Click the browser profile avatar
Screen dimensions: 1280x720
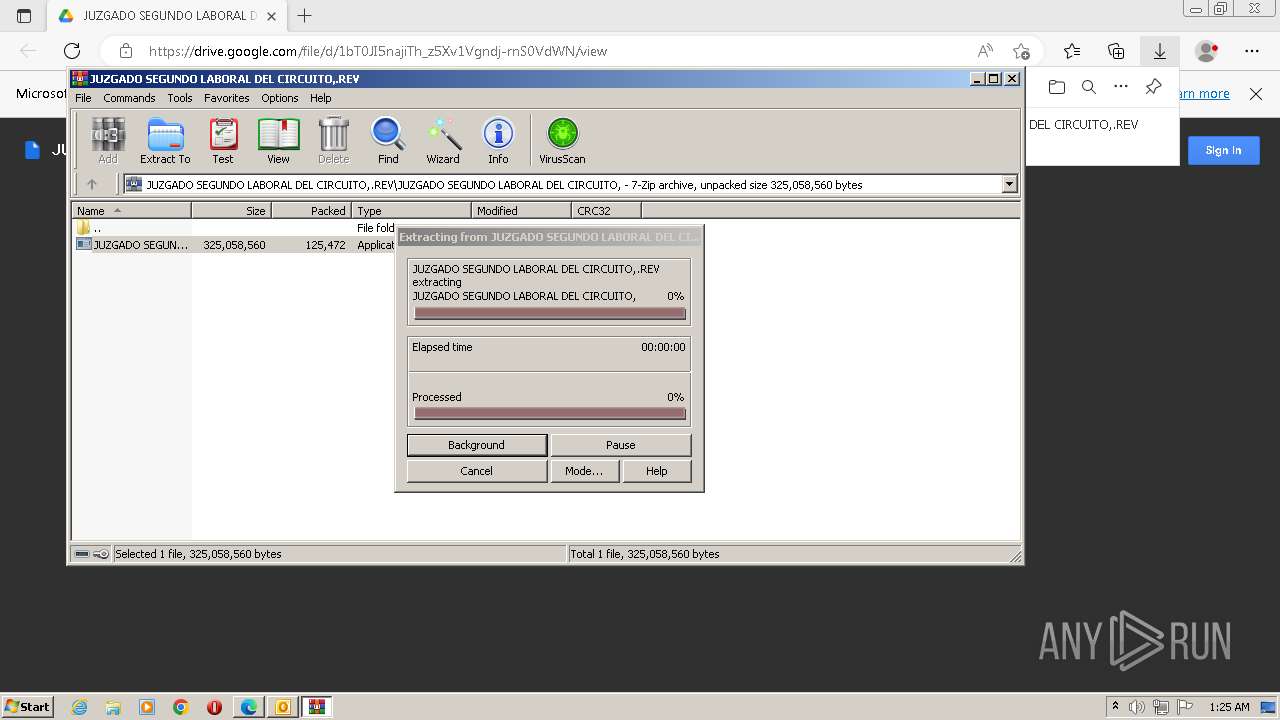coord(1207,51)
